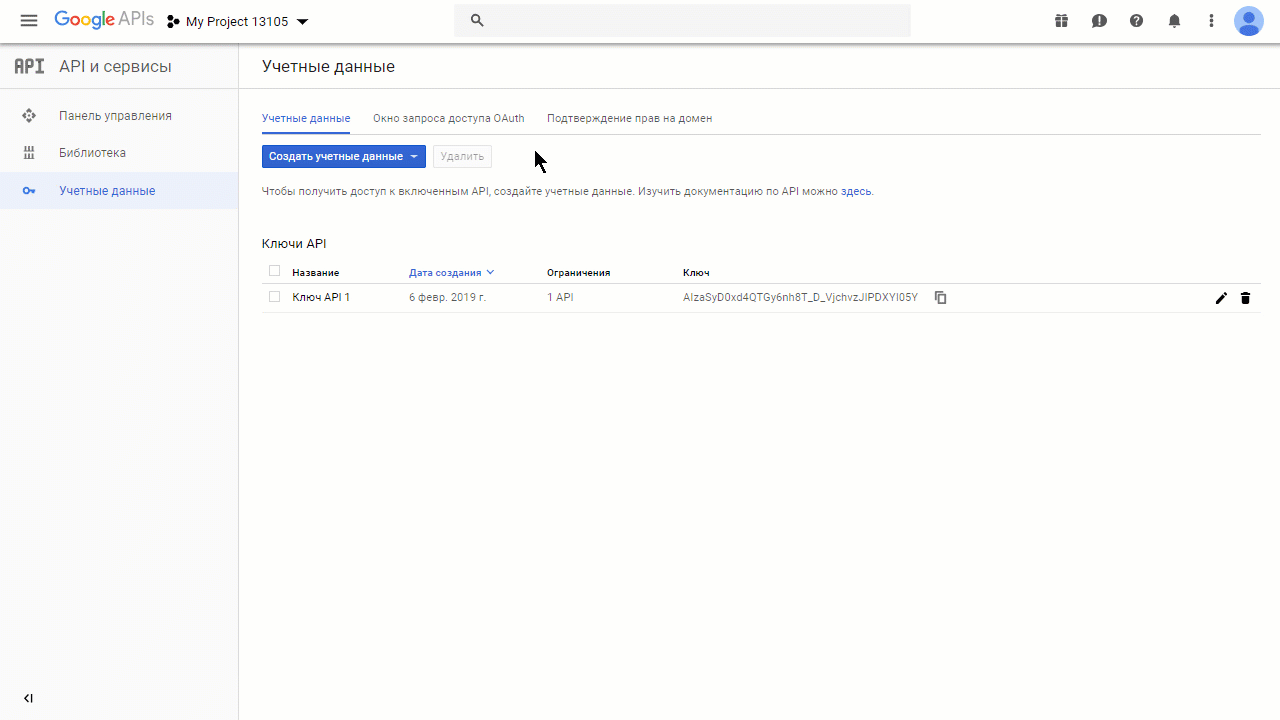Open Библиотека in sidebar
Image resolution: width=1280 pixels, height=720 pixels.
point(92,153)
